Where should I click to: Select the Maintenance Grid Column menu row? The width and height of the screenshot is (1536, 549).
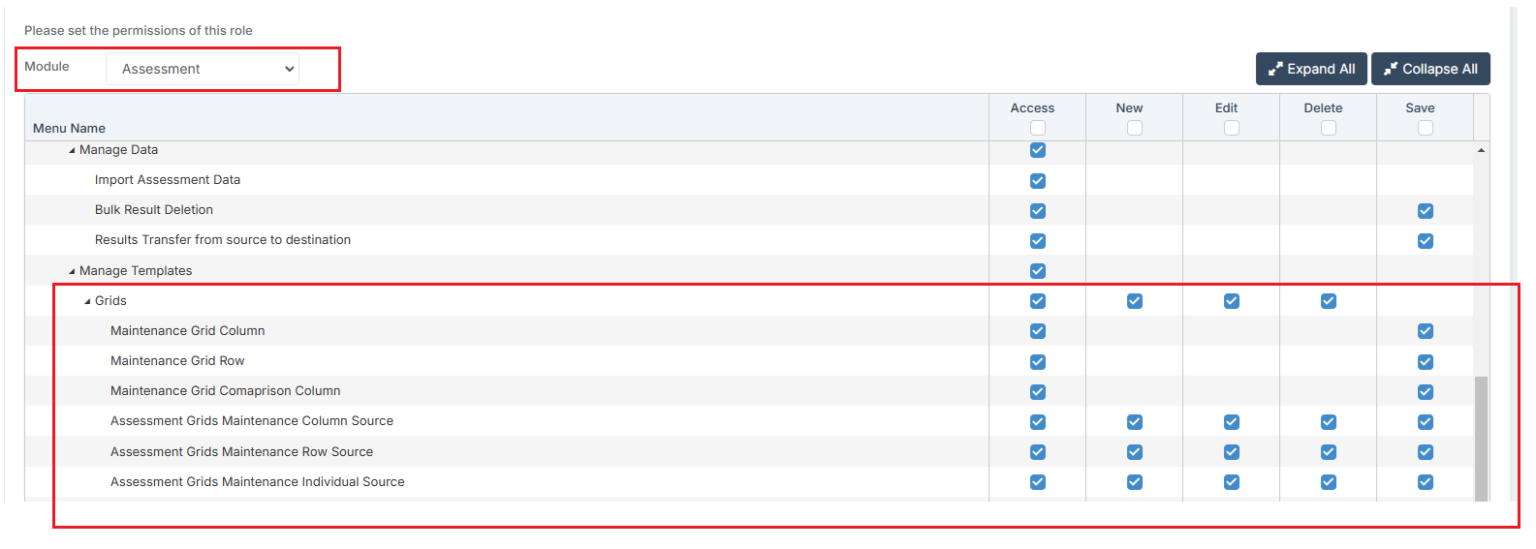pyautogui.click(x=187, y=331)
